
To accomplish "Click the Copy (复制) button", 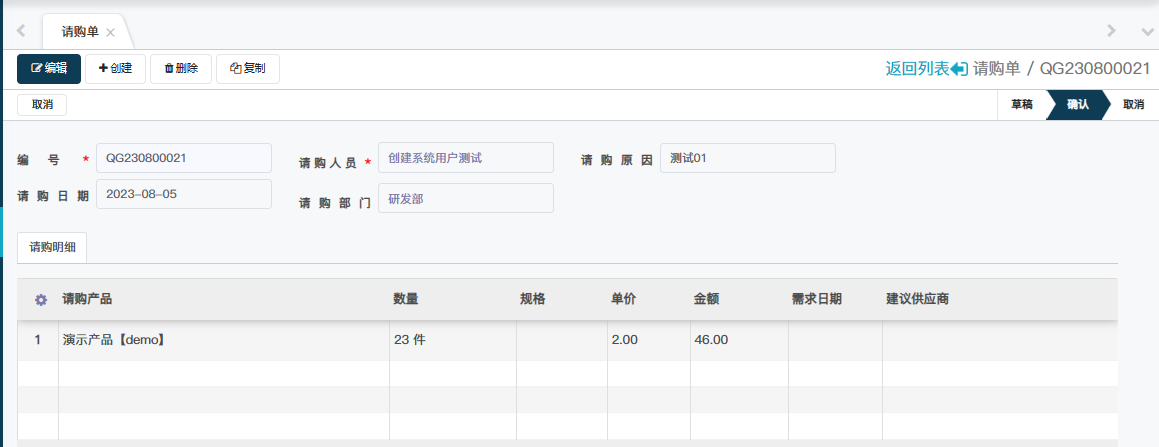I will pyautogui.click(x=247, y=69).
